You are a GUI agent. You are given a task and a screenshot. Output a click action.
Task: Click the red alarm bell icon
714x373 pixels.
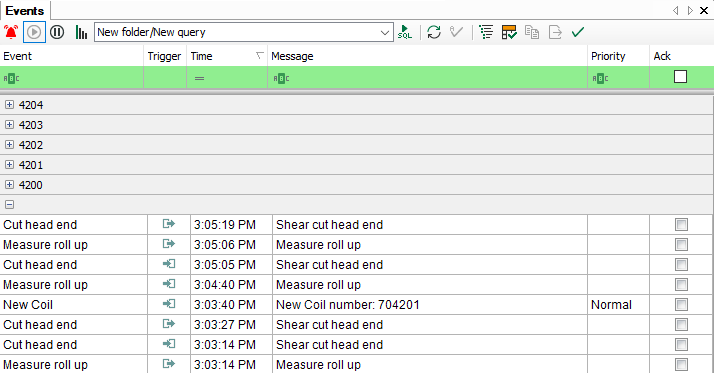pyautogui.click(x=11, y=32)
